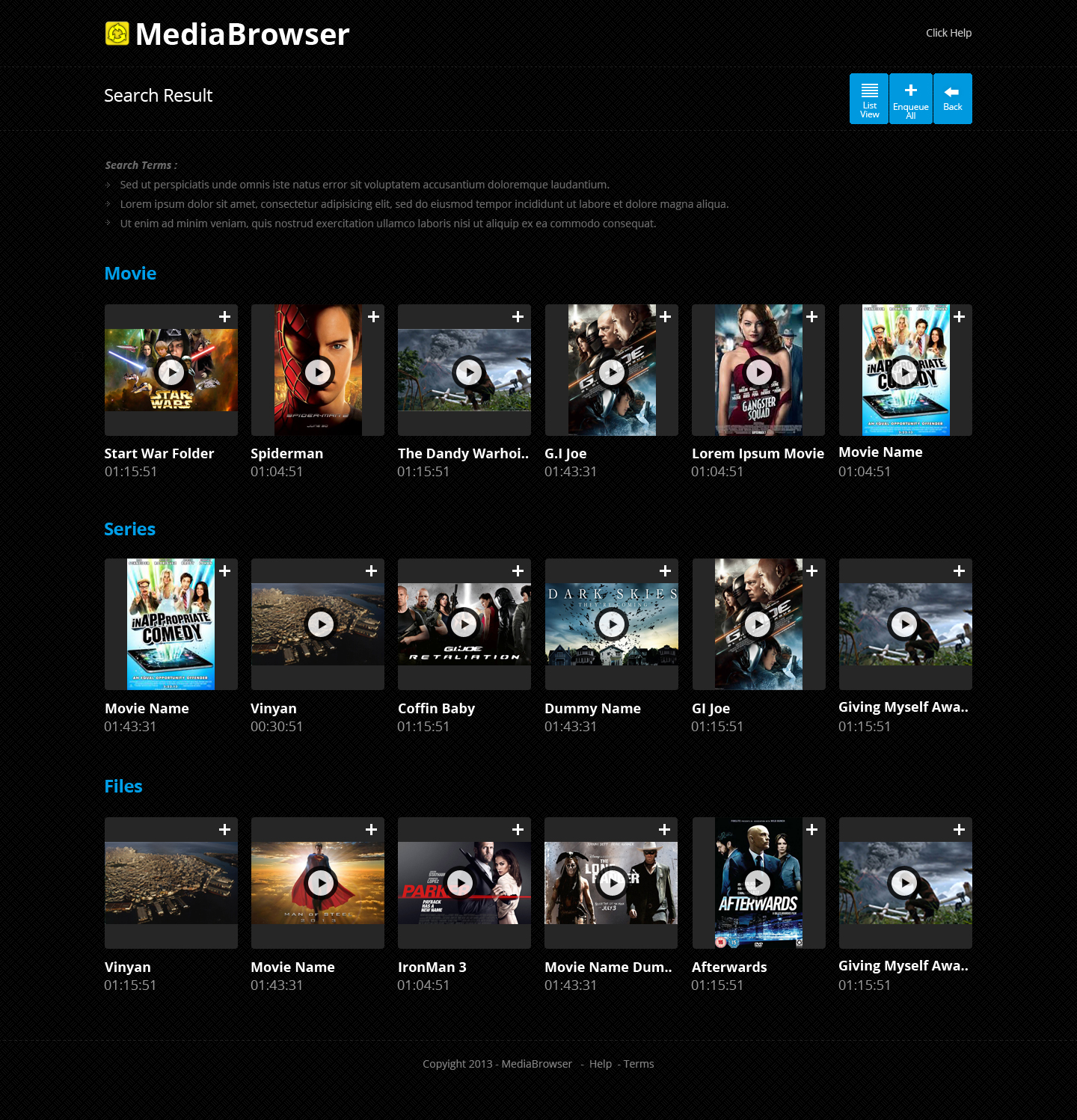1077x1120 pixels.
Task: Switch to List View
Action: (869, 99)
